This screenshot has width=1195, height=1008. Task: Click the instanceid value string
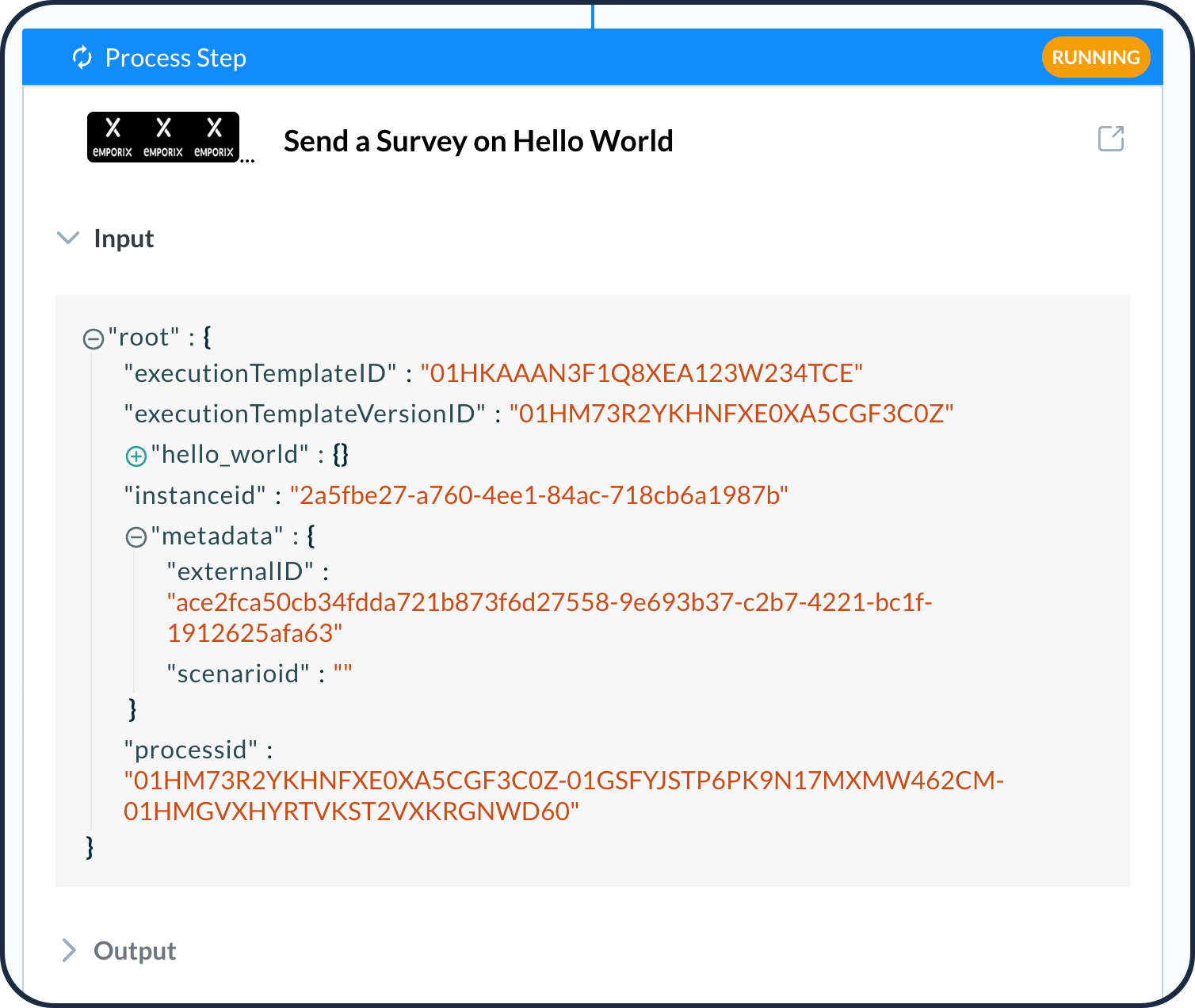(x=539, y=495)
